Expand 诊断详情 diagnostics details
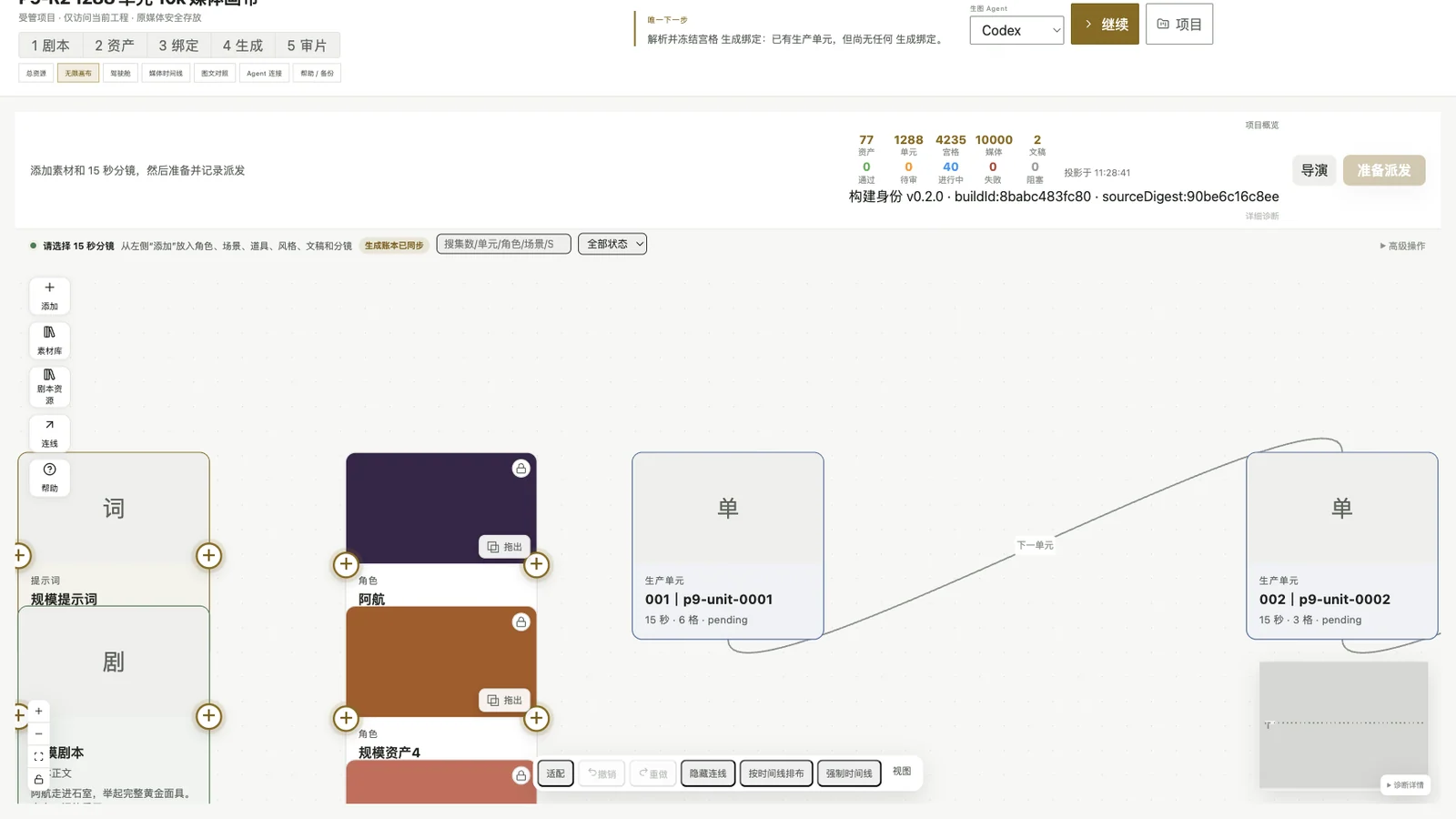The height and width of the screenshot is (819, 1456). point(1405,785)
